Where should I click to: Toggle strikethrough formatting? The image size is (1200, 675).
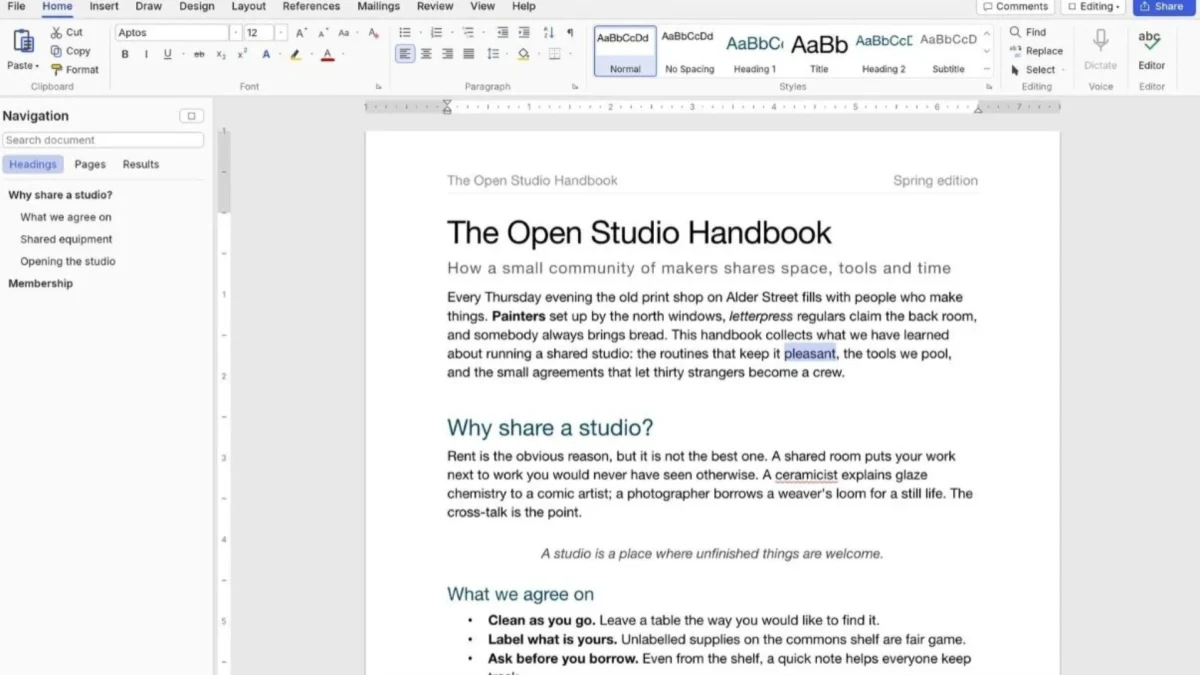199,54
